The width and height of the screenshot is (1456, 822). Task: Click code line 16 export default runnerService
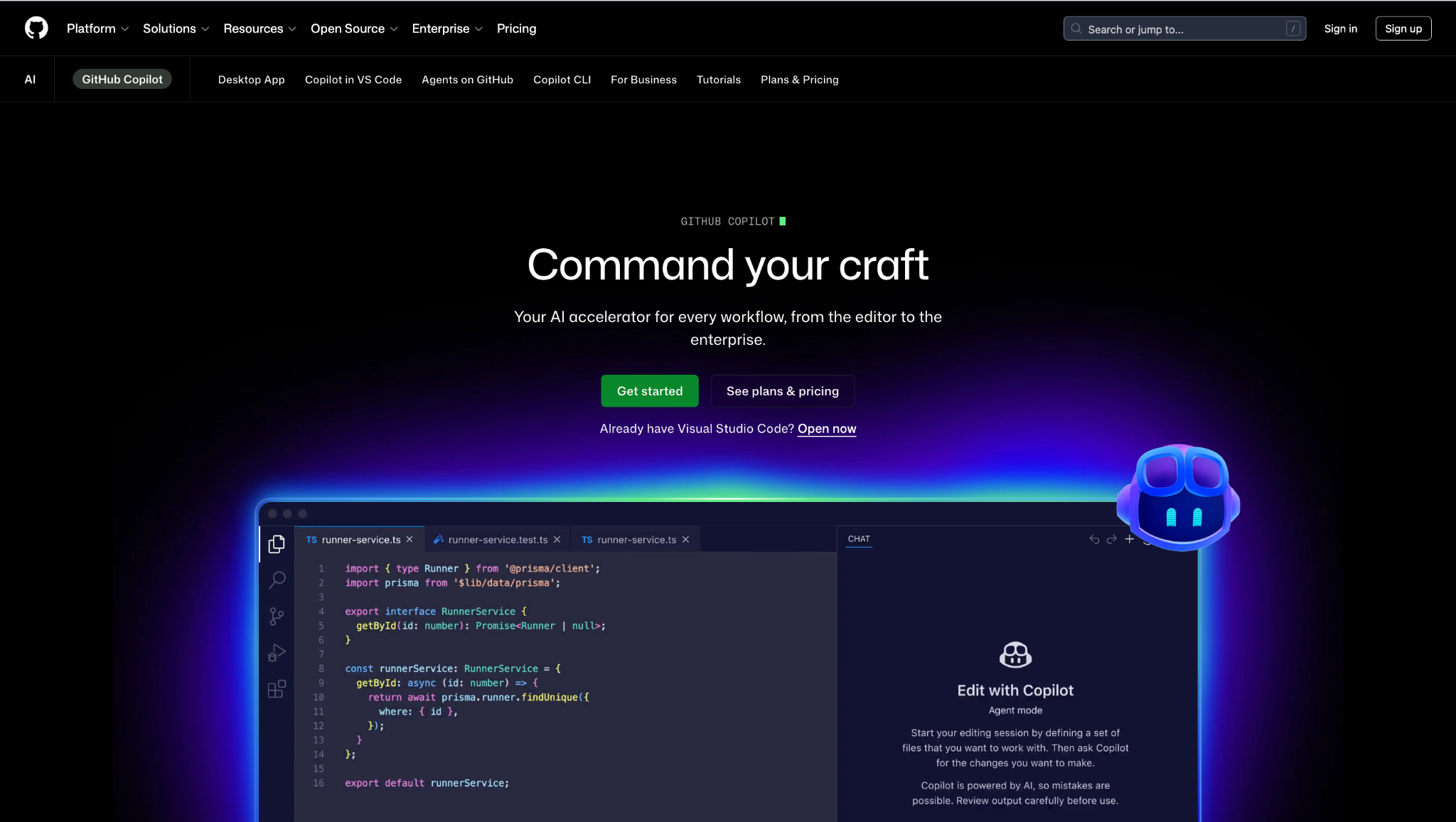tap(427, 783)
